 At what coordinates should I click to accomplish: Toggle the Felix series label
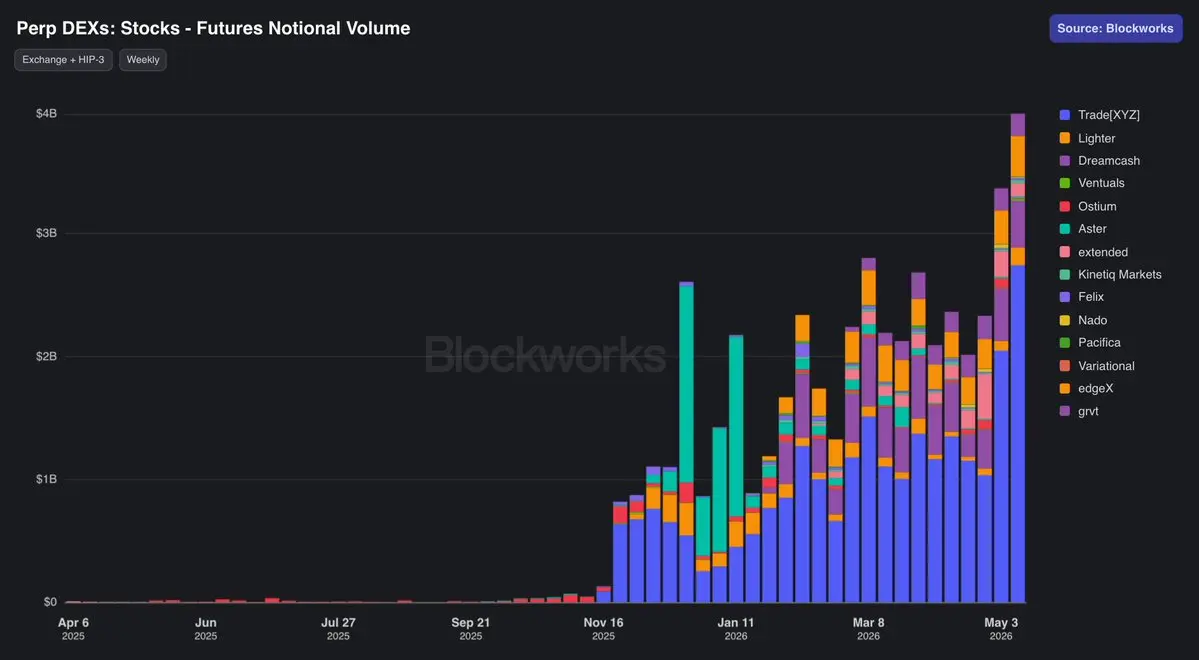1091,297
